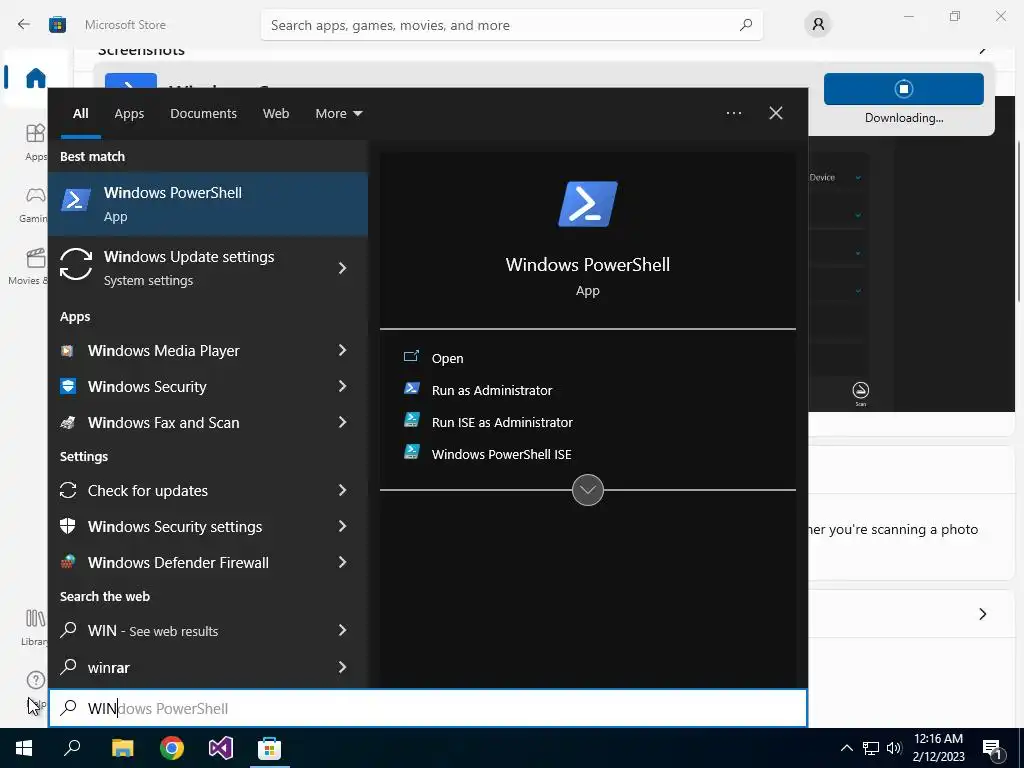Viewport: 1024px width, 768px height.
Task: Launch Windows PowerShell ISE
Action: pyautogui.click(x=502, y=455)
